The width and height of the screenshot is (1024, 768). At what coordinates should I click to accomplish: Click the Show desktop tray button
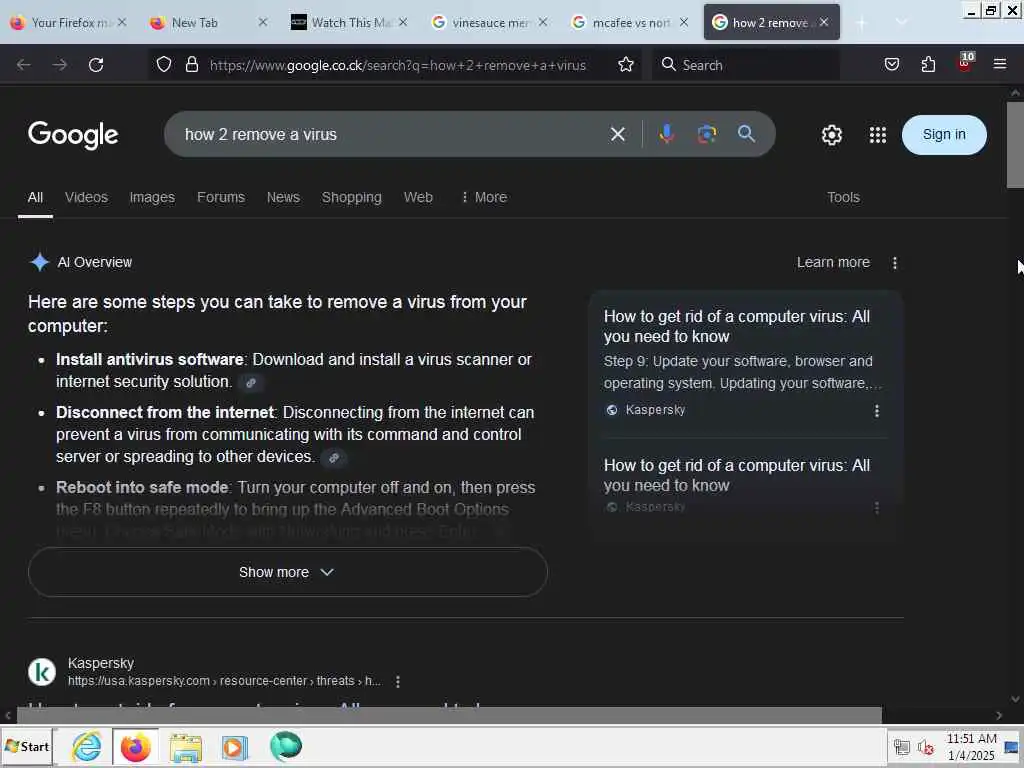pos(1011,747)
